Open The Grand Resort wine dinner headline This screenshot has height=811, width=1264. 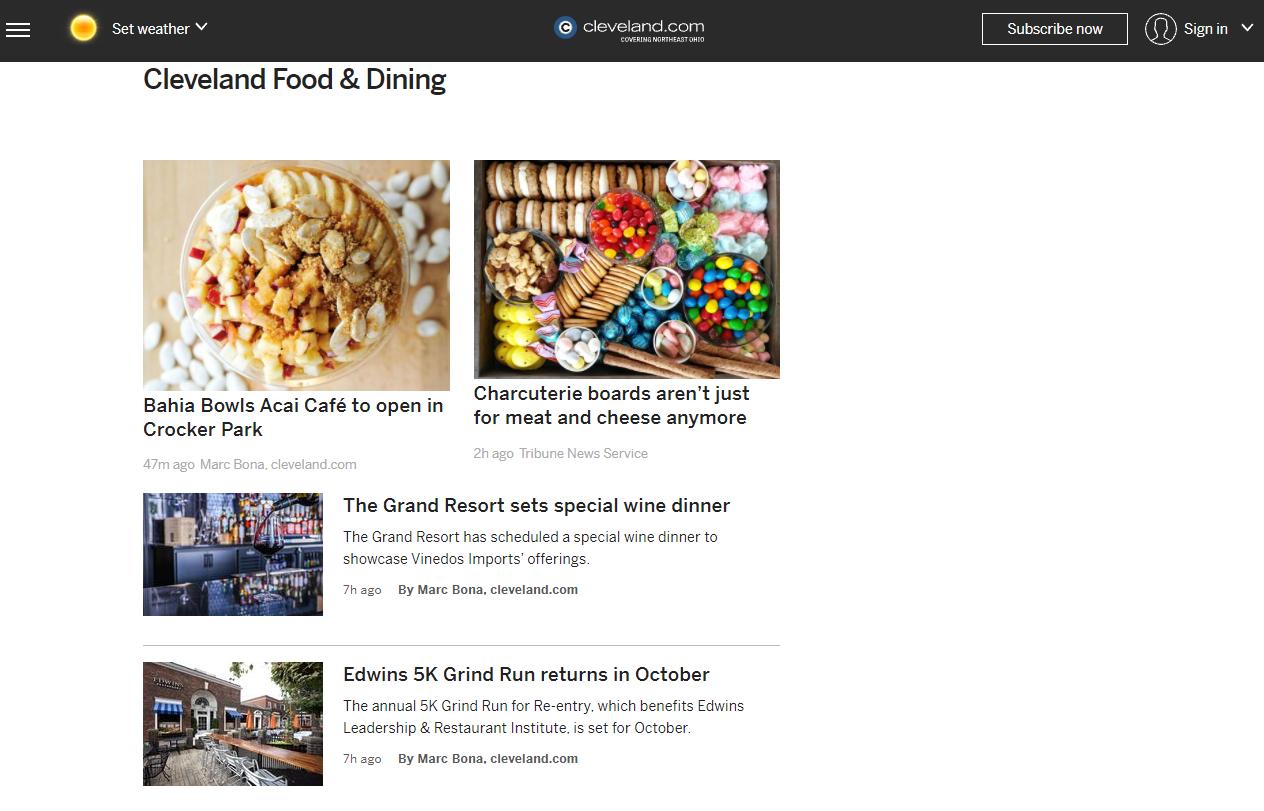click(x=537, y=505)
